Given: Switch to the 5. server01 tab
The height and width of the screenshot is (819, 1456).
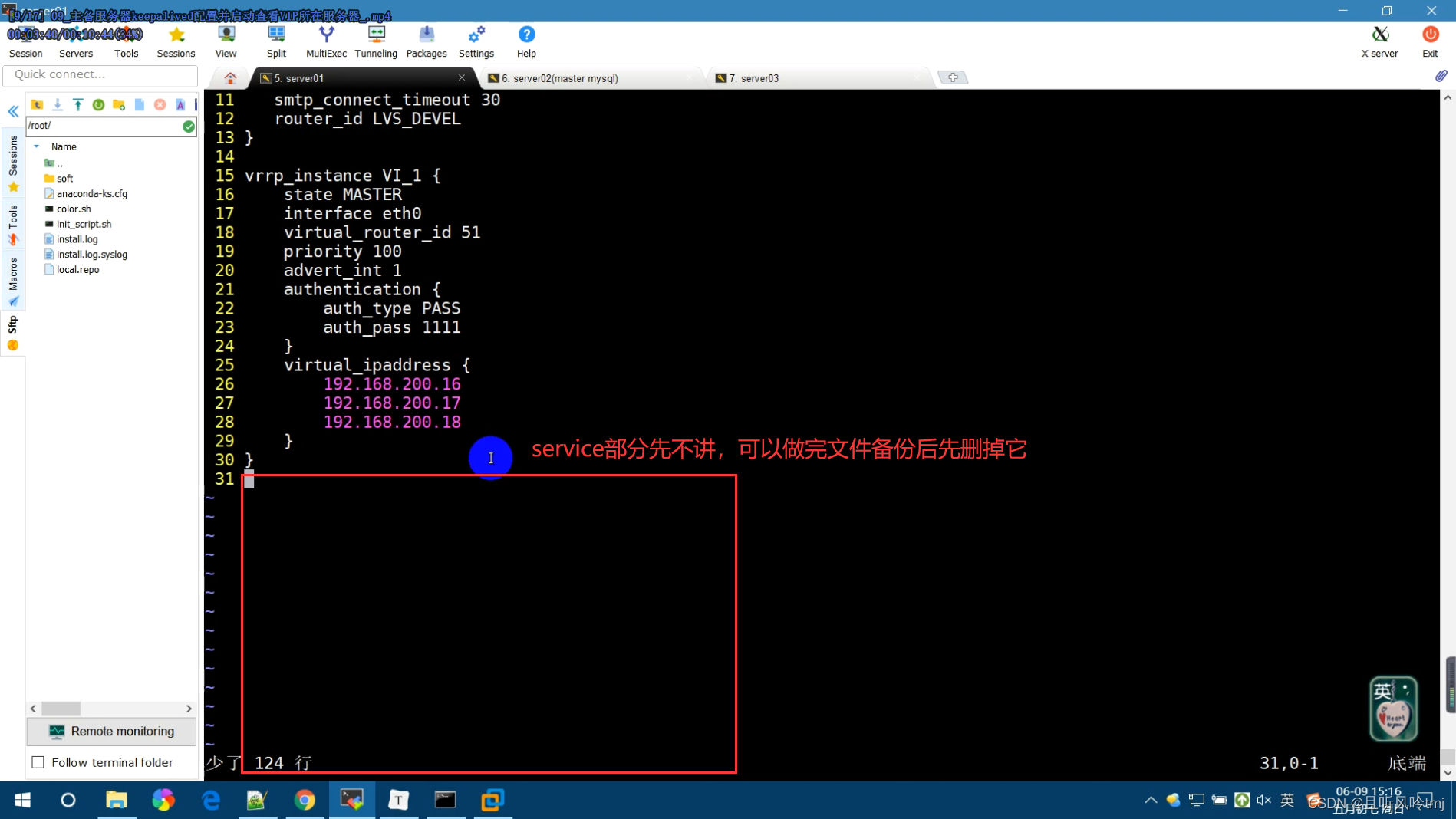Looking at the screenshot, I should point(361,78).
